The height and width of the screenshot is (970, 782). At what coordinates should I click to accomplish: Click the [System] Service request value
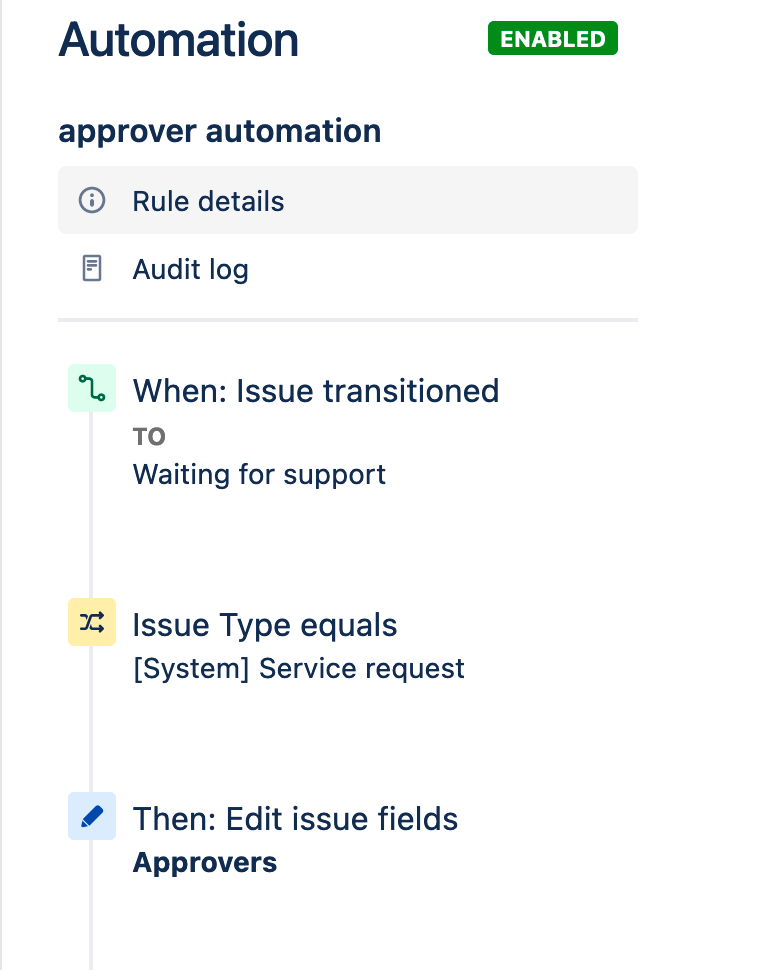(299, 669)
